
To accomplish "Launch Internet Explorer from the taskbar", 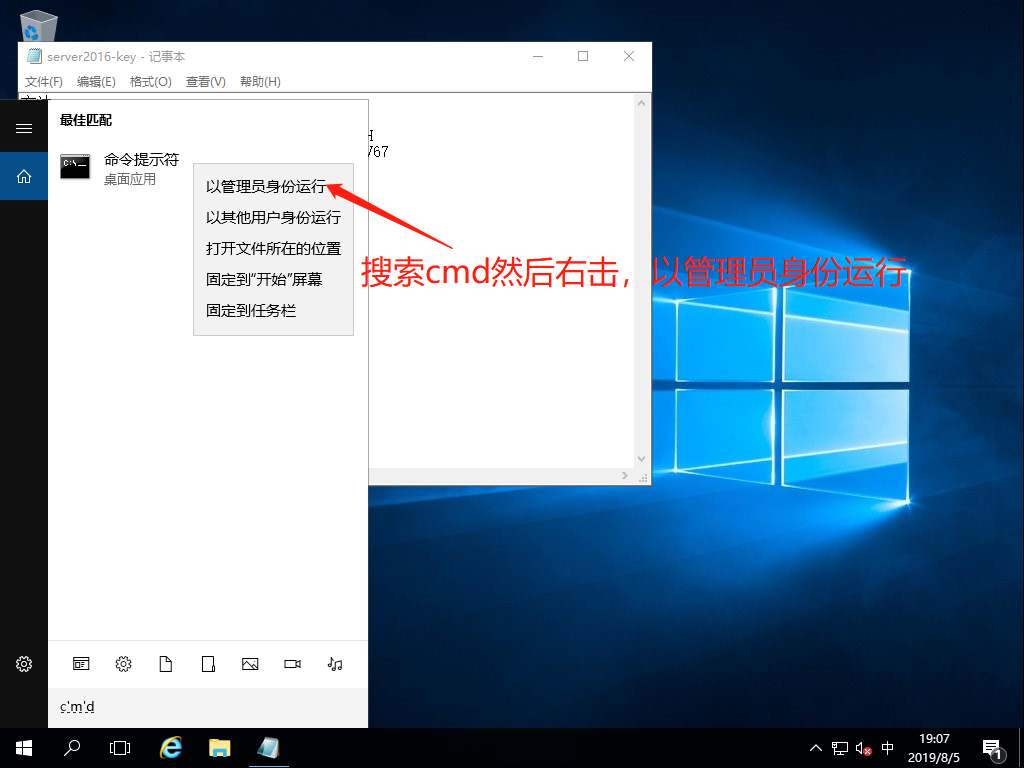I will 171,748.
